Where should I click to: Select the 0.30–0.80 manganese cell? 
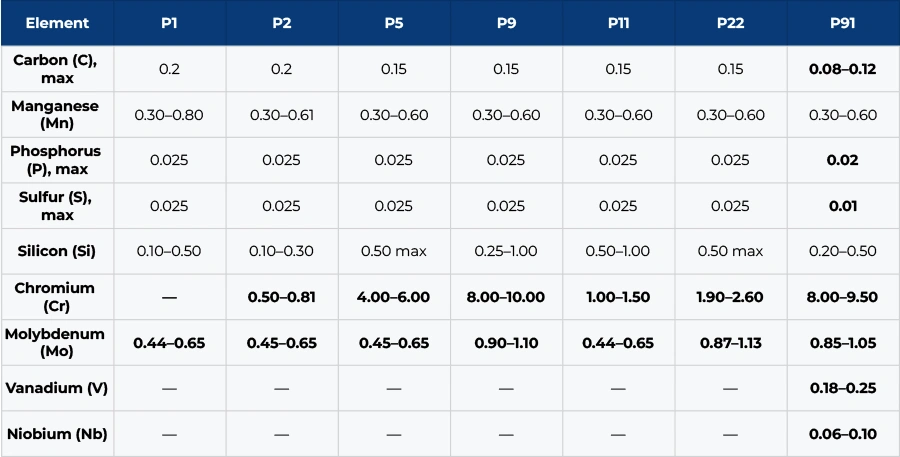tap(169, 115)
